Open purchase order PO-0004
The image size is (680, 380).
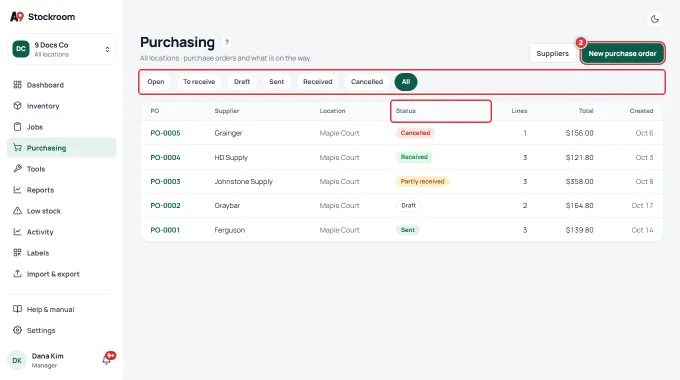pos(165,157)
